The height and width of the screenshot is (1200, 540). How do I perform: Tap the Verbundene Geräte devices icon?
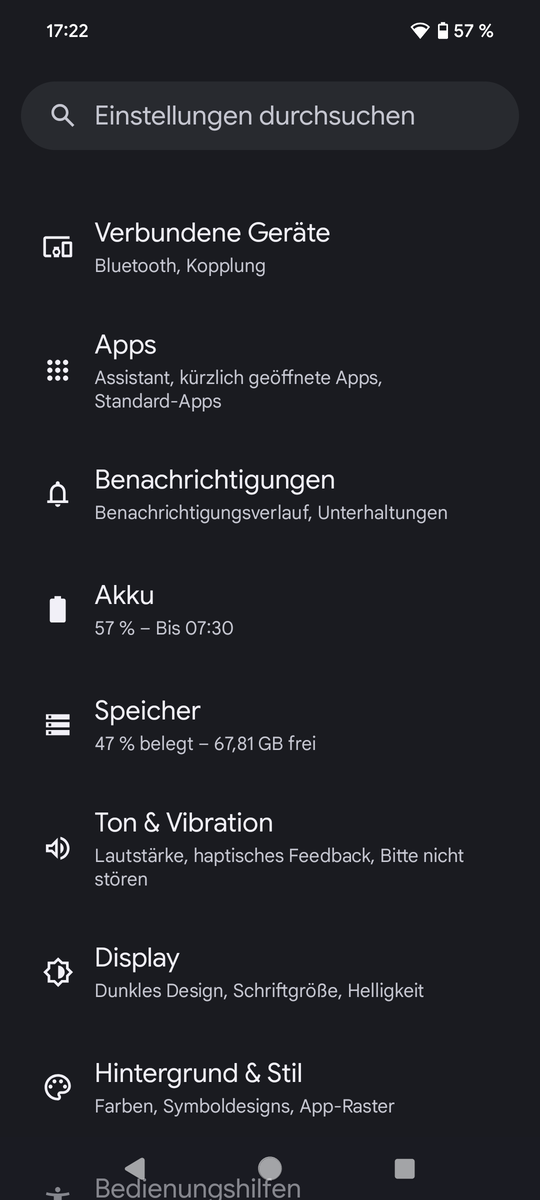(x=58, y=247)
